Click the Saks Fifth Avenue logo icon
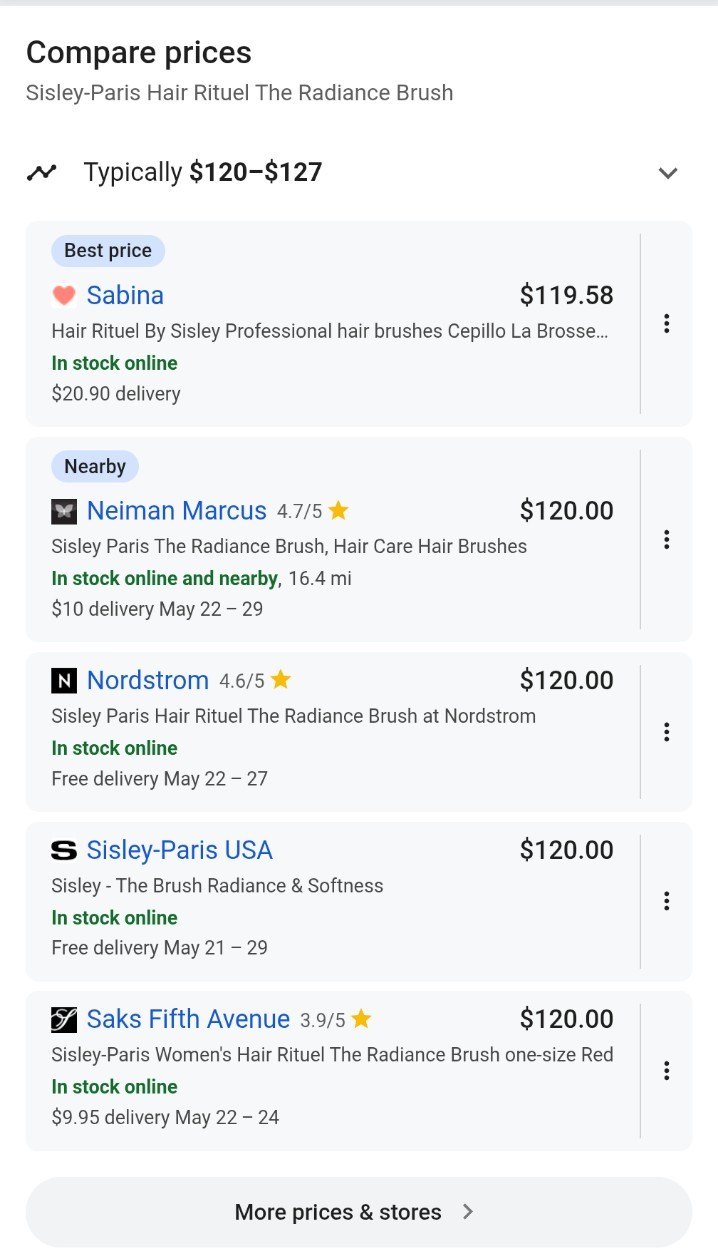718x1251 pixels. tap(64, 1019)
